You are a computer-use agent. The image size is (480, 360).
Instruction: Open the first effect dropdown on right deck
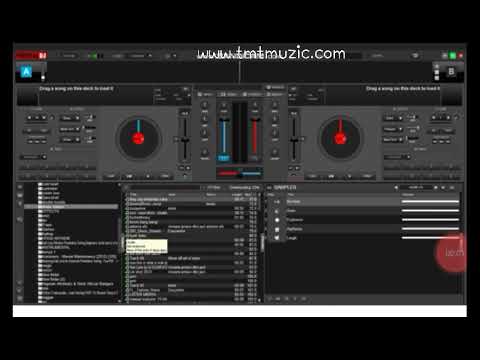coord(393,118)
